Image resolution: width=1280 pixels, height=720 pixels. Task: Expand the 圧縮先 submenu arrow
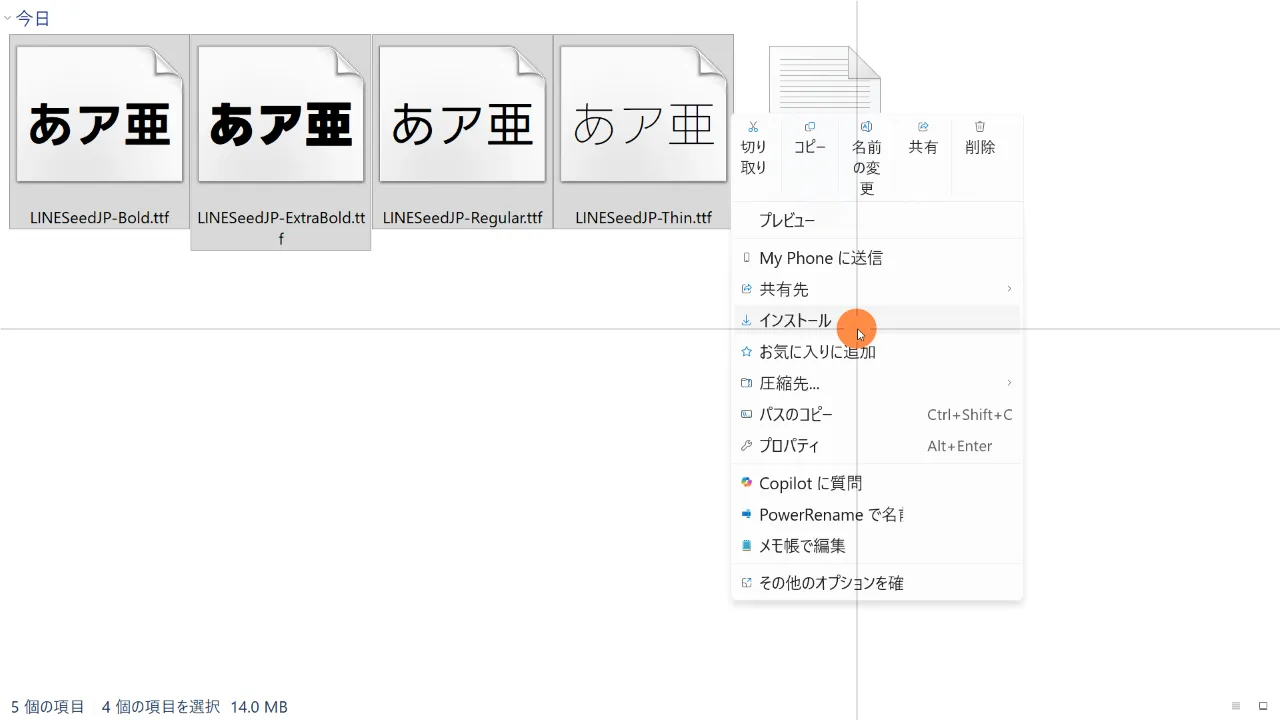(1009, 383)
